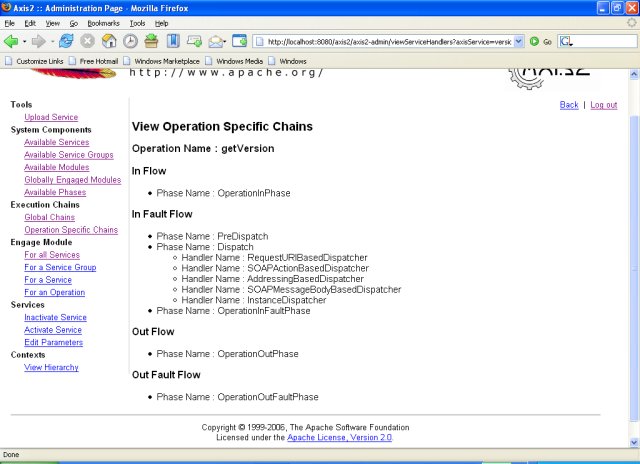Open the Global Chains link
This screenshot has width=640, height=464.
point(49,217)
